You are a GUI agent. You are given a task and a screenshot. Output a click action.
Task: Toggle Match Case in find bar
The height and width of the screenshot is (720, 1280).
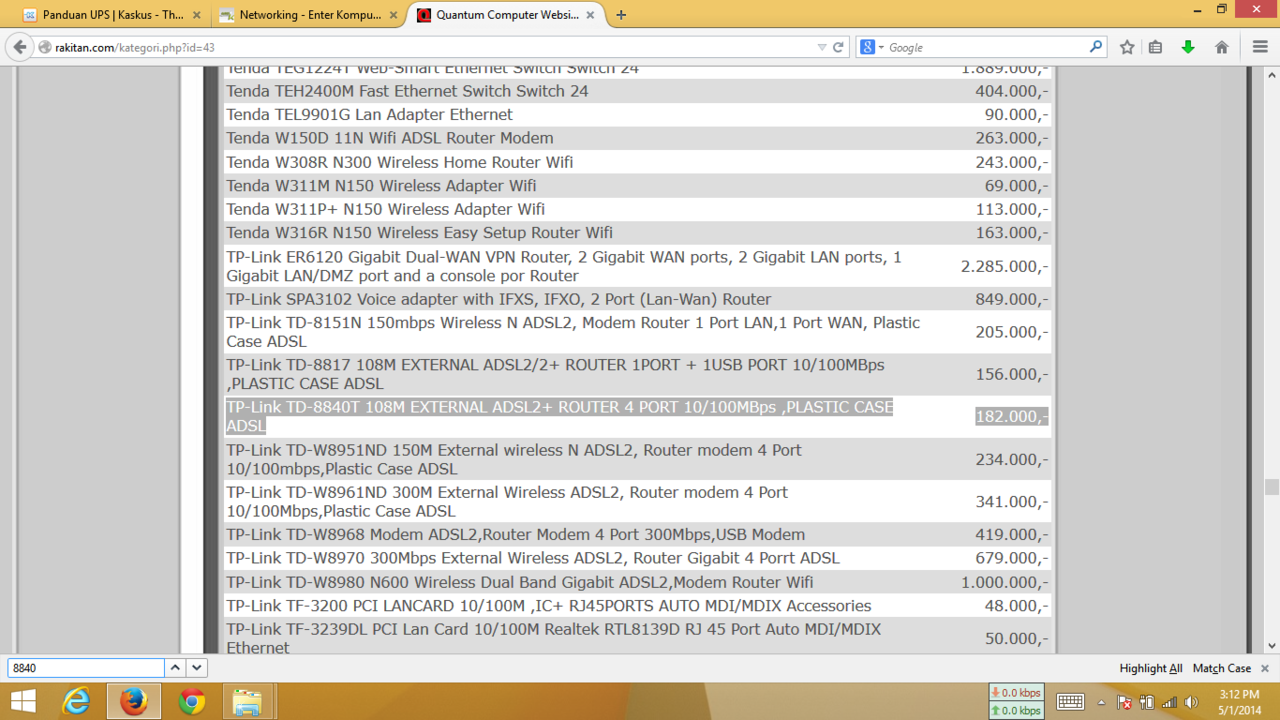tap(1222, 668)
